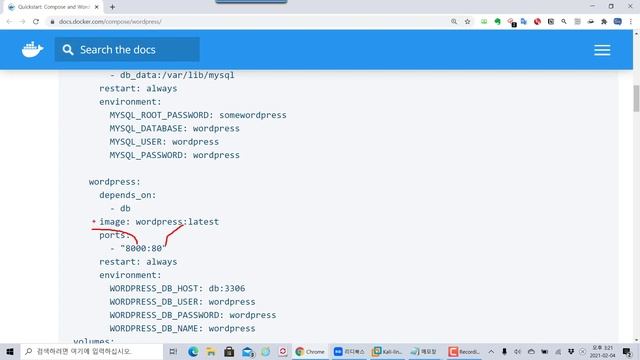Click the Notion extension icon
Viewport: 640px width, 360px height.
(551, 21)
